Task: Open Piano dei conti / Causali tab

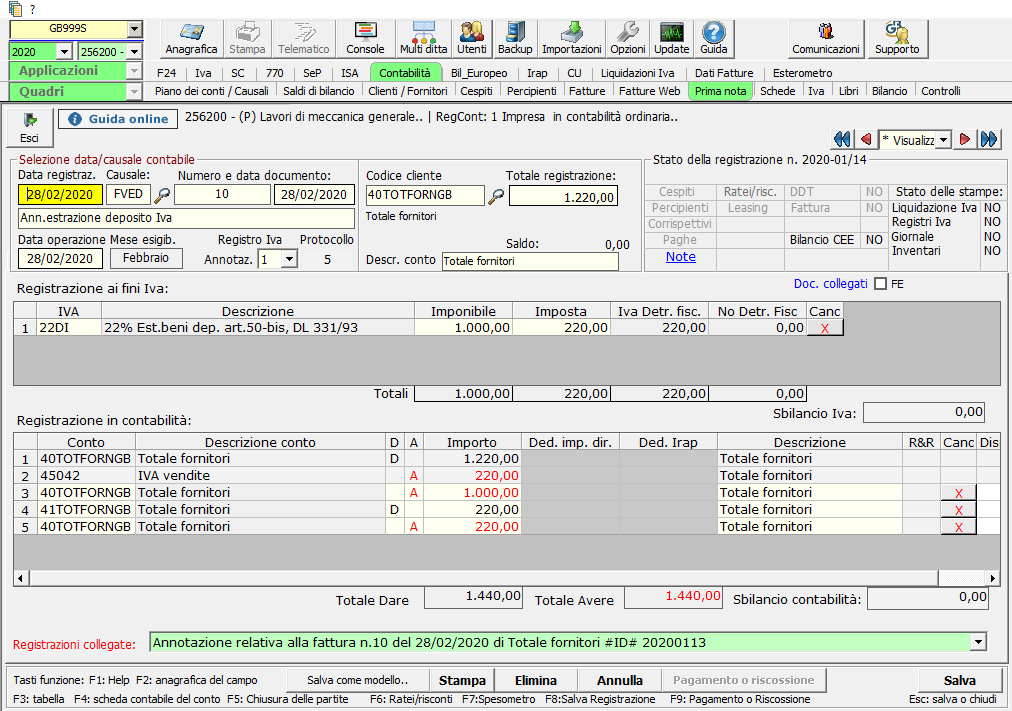Action: coord(212,91)
